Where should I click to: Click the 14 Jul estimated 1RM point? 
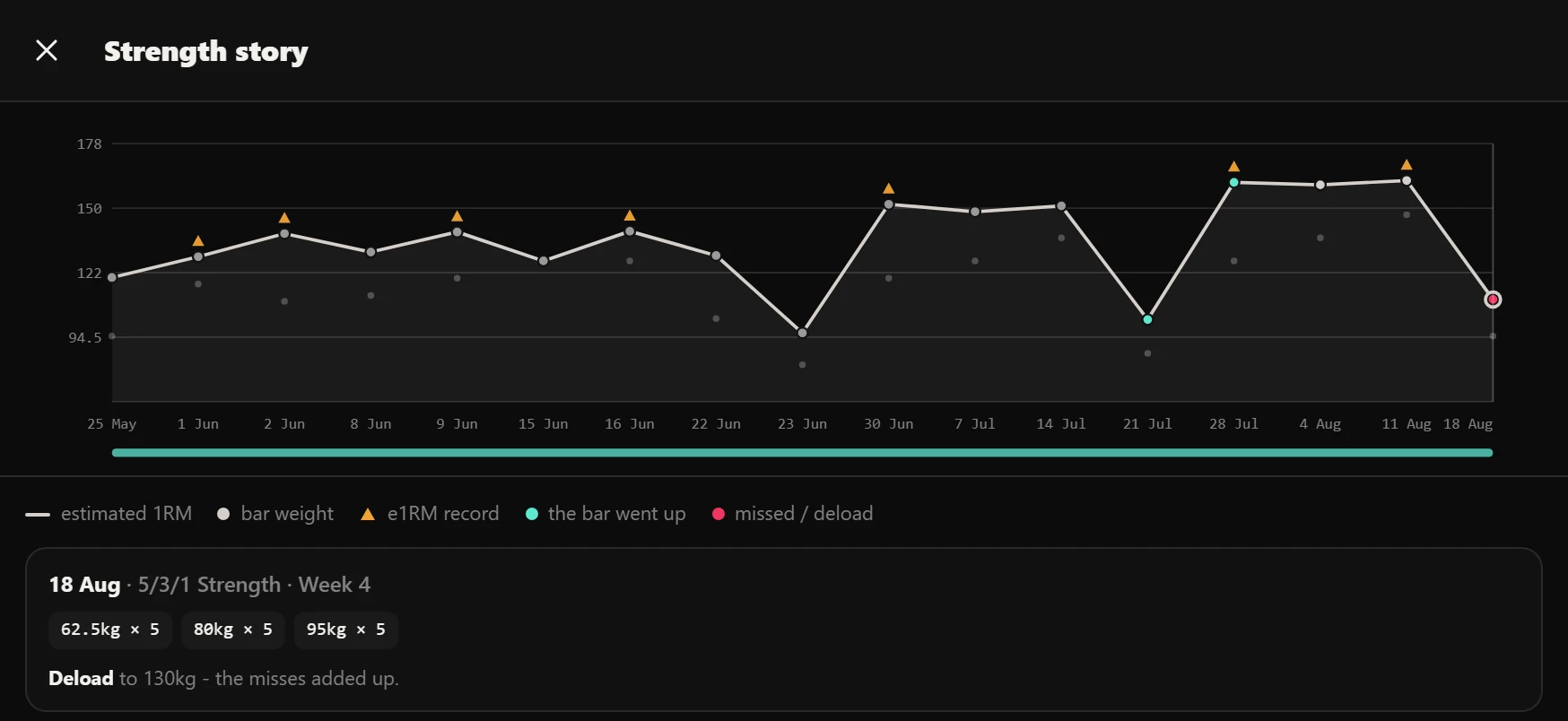coord(1061,206)
